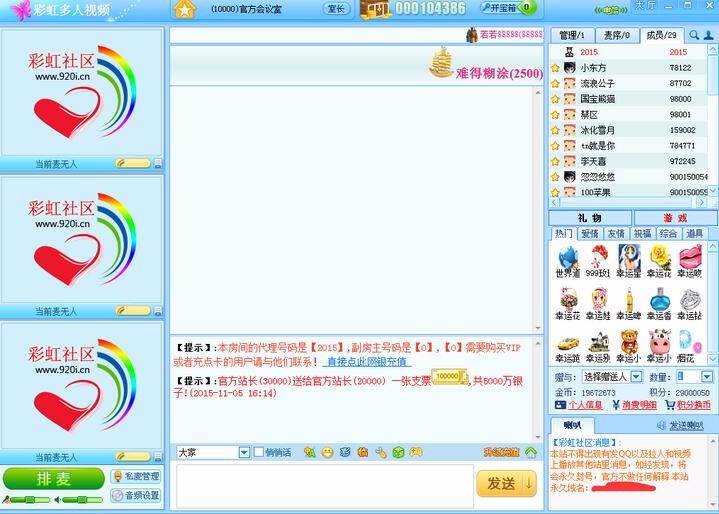Open the treasure chest icon beside 000104386
This screenshot has height=514, width=719.
(x=375, y=9)
